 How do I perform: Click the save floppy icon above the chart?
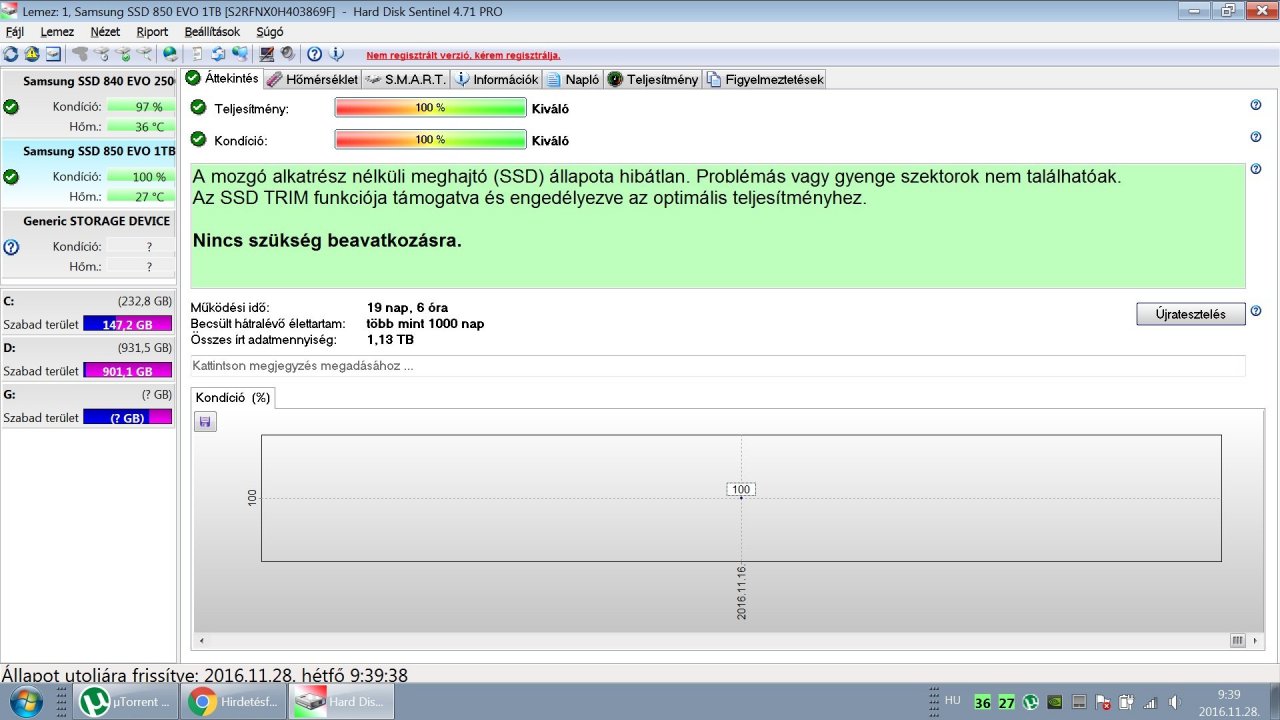click(x=205, y=422)
